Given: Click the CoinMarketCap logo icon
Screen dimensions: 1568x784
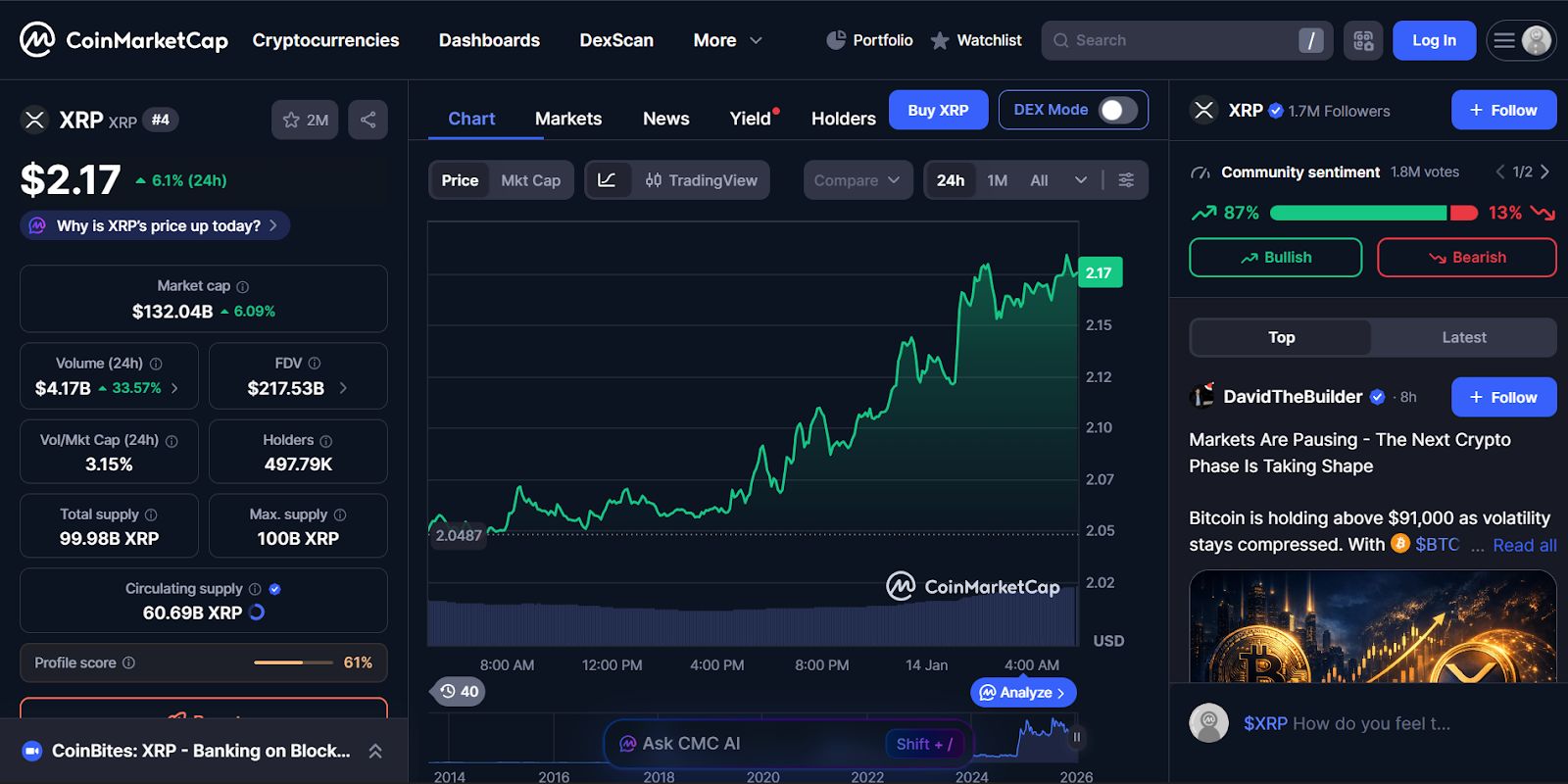Looking at the screenshot, I should click(37, 40).
